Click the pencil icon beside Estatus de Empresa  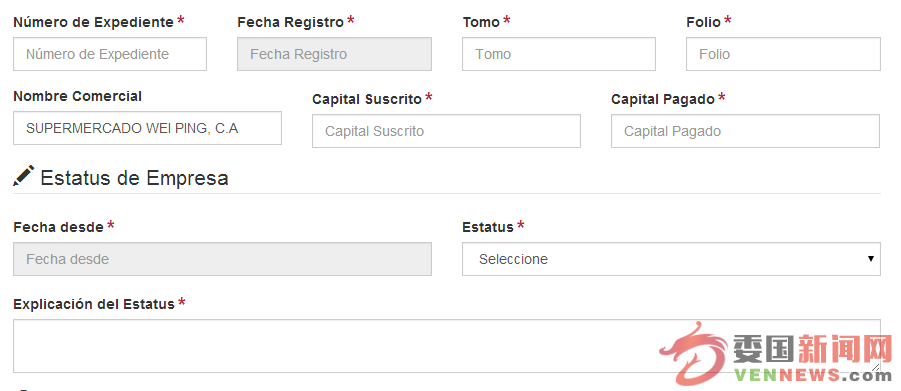24,176
